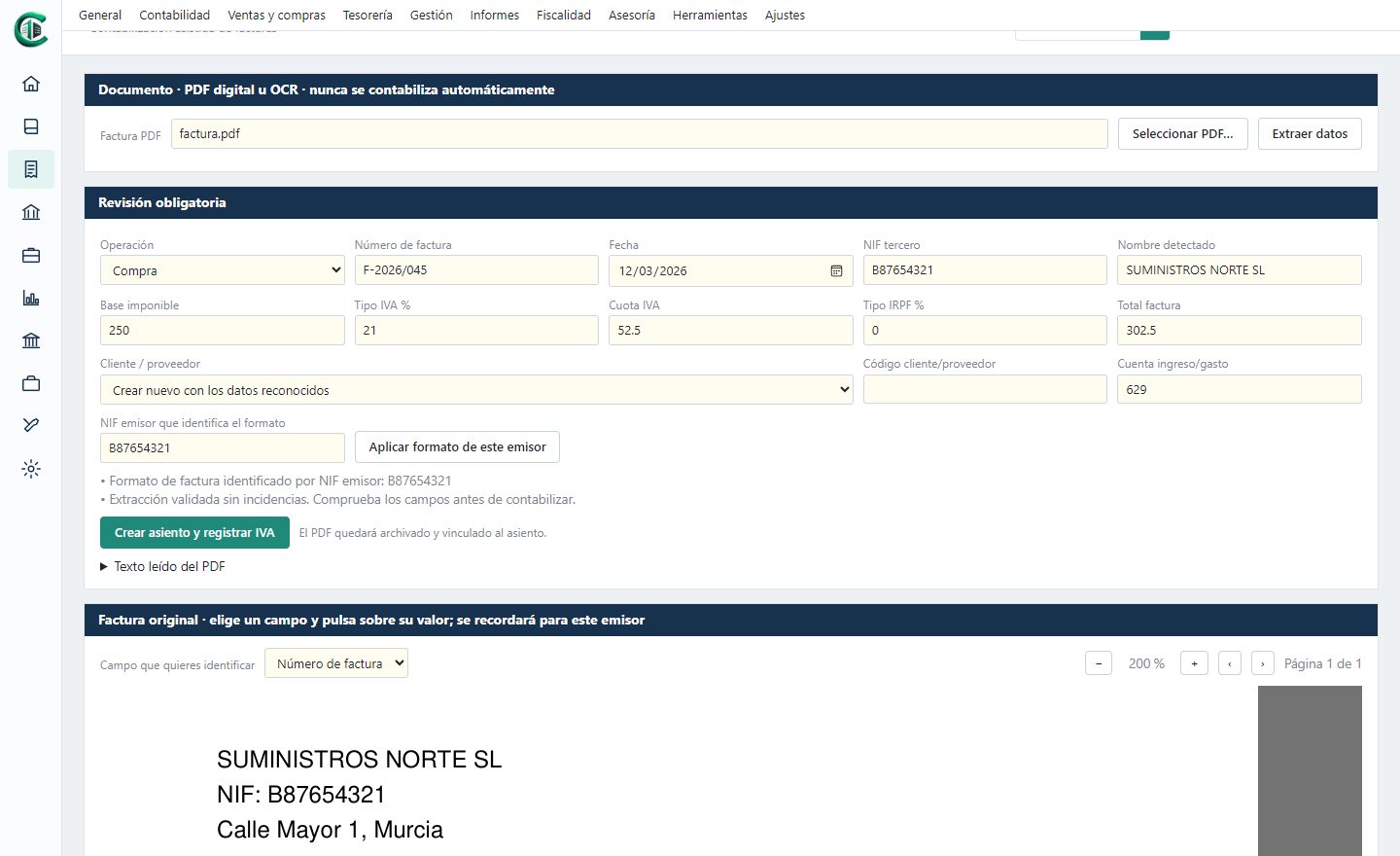Zoom in the PDF with plus button

pos(1194,663)
